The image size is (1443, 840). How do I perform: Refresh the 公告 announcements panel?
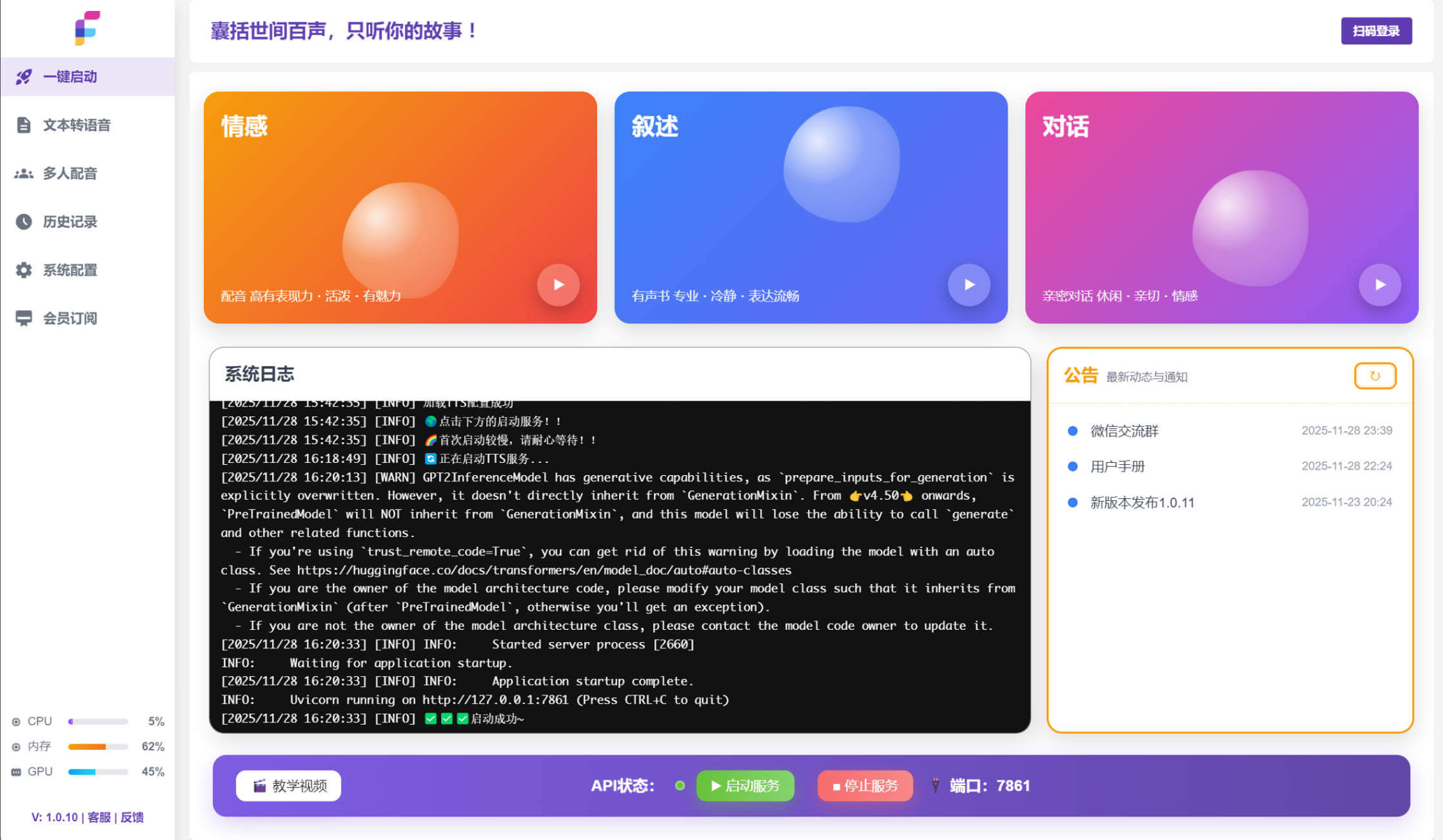click(x=1374, y=376)
